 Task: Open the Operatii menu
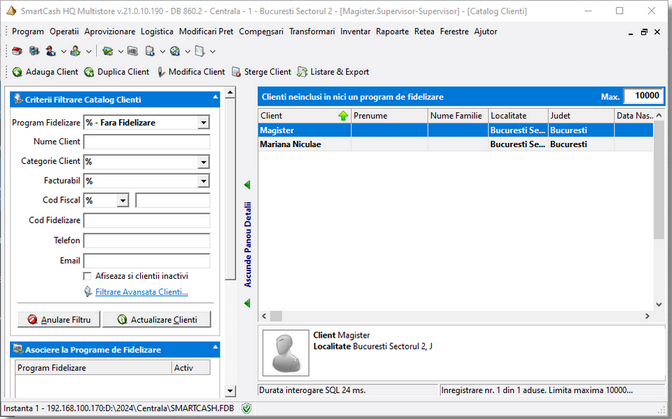tap(64, 32)
